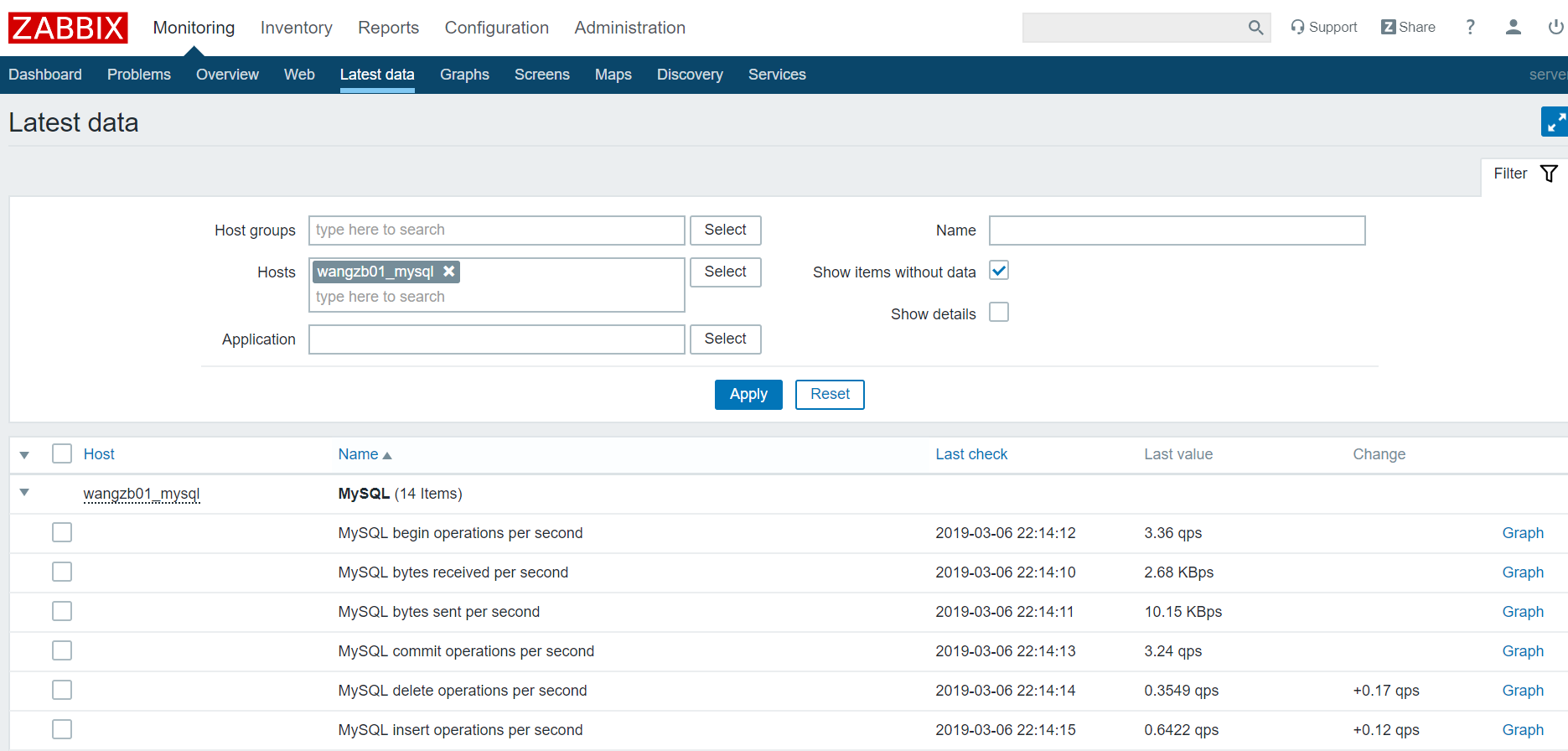
Task: Select the Latest data tab
Action: 377,75
